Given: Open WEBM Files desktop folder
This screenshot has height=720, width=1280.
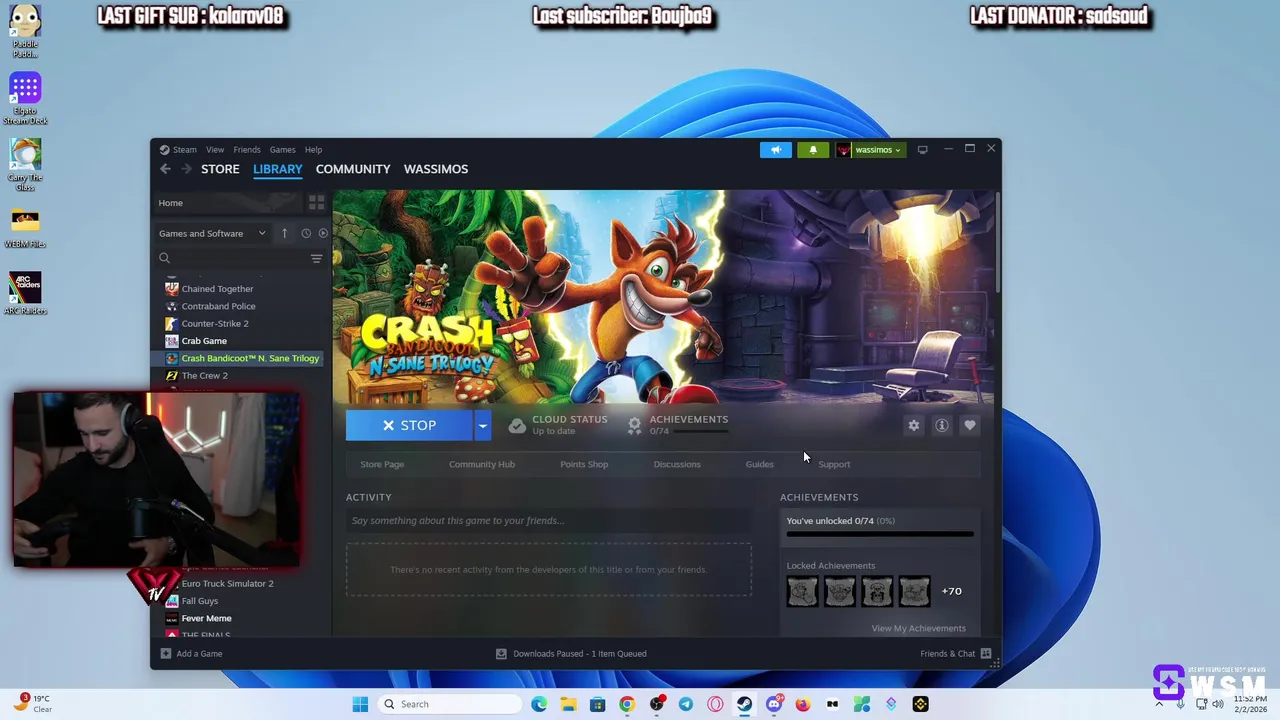Looking at the screenshot, I should click(25, 227).
